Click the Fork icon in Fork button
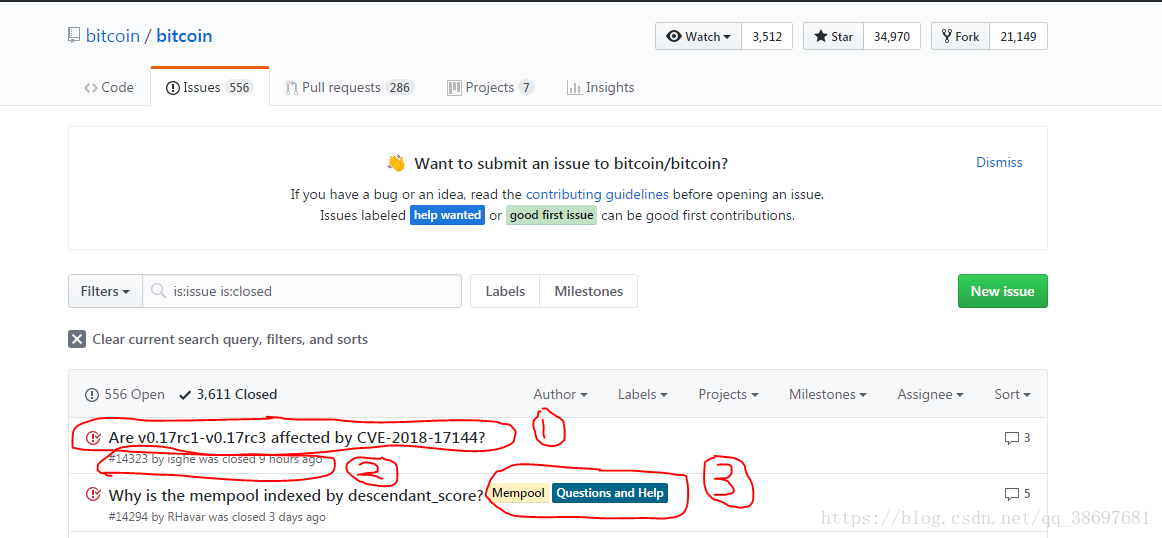1162x538 pixels. (946, 36)
